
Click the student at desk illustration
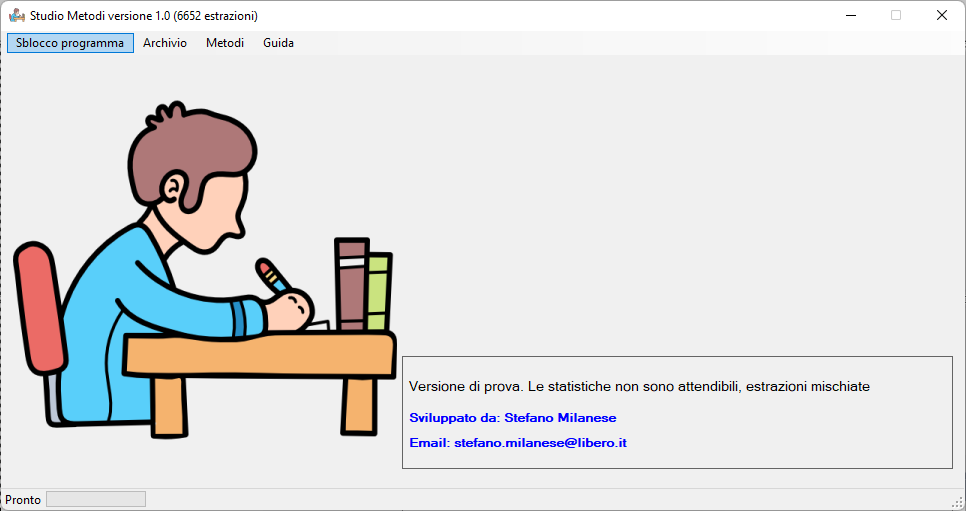[x=205, y=270]
